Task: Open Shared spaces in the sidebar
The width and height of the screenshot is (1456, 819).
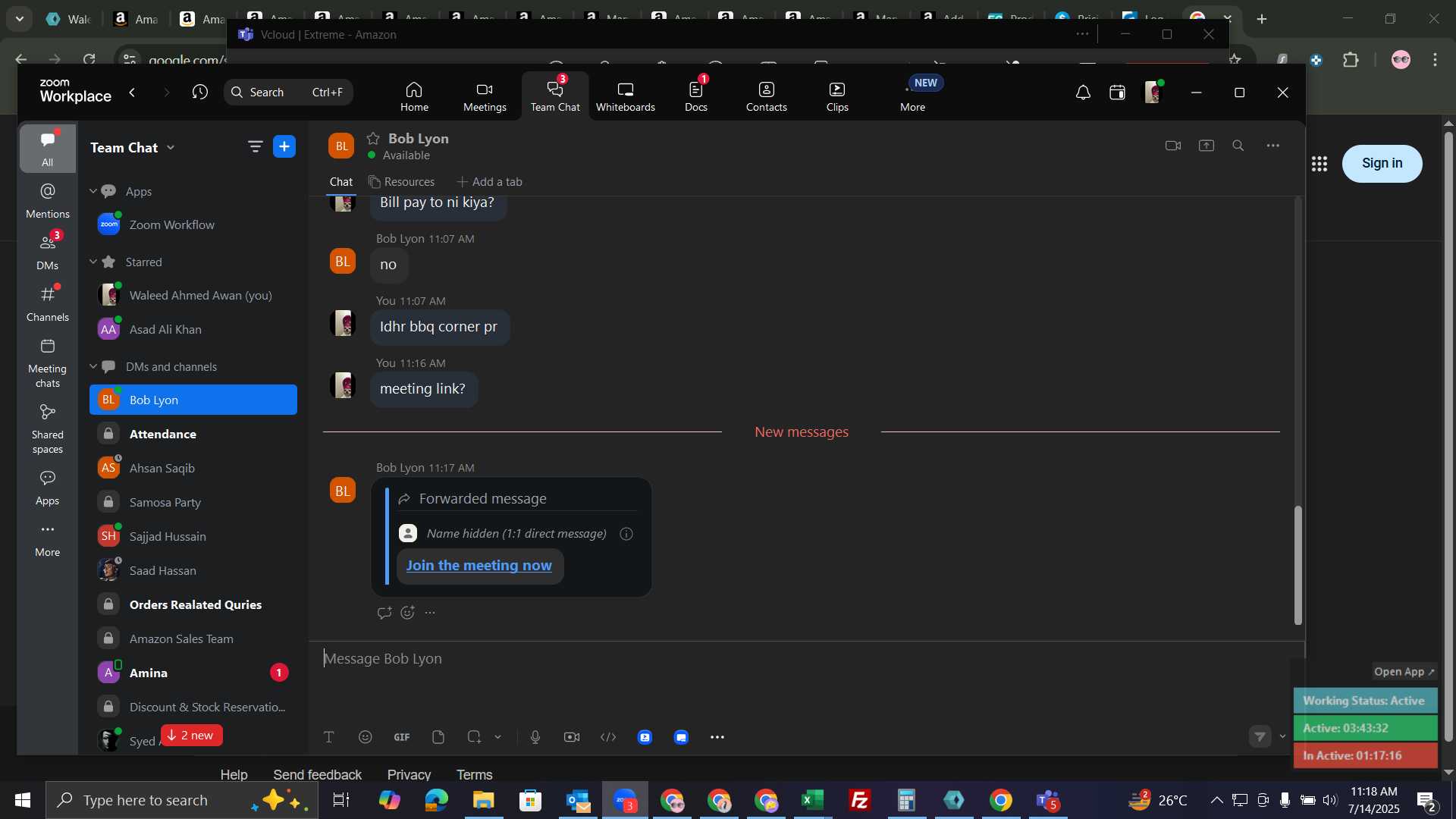Action: click(47, 429)
